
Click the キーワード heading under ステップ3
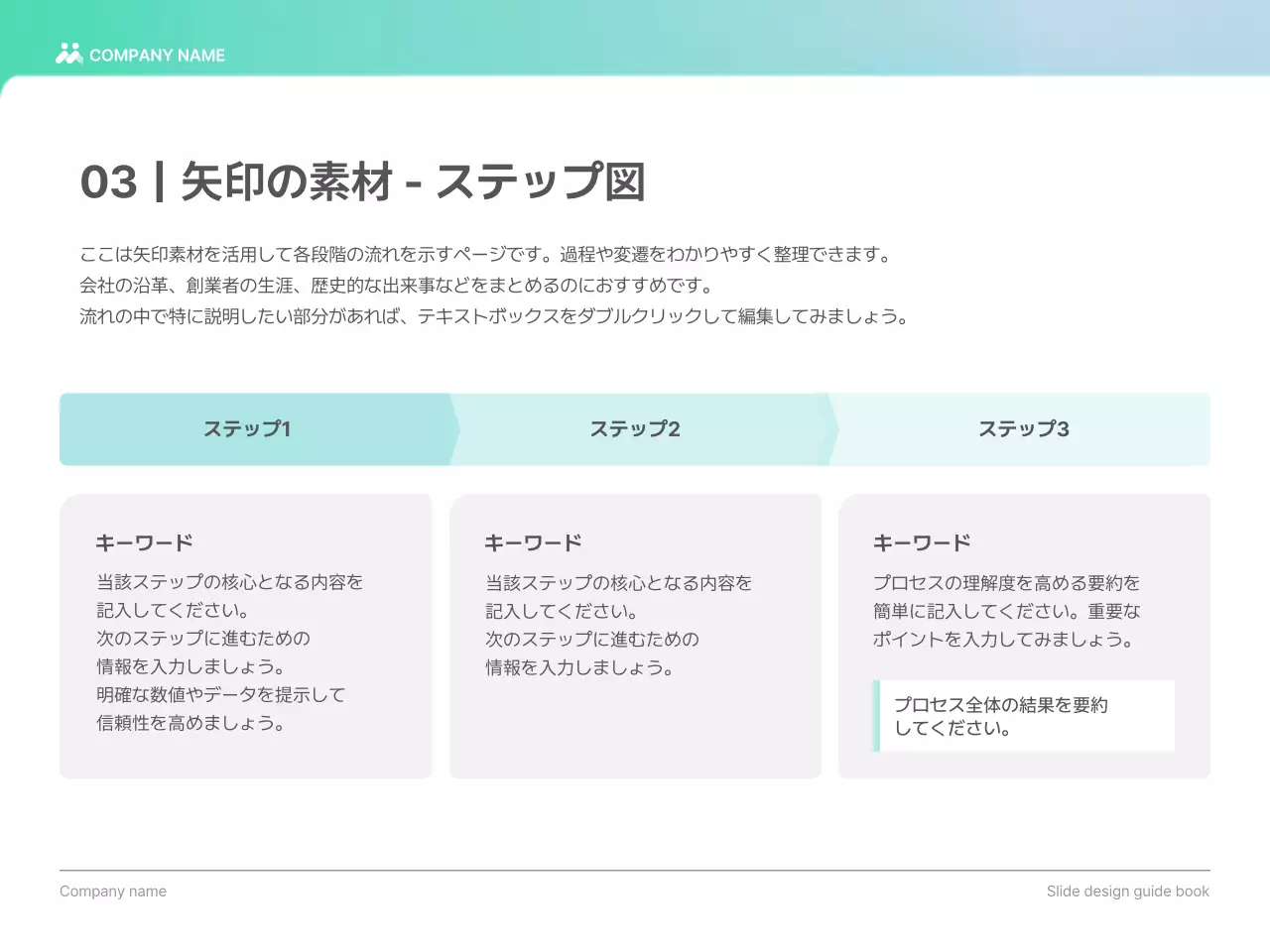tap(922, 542)
